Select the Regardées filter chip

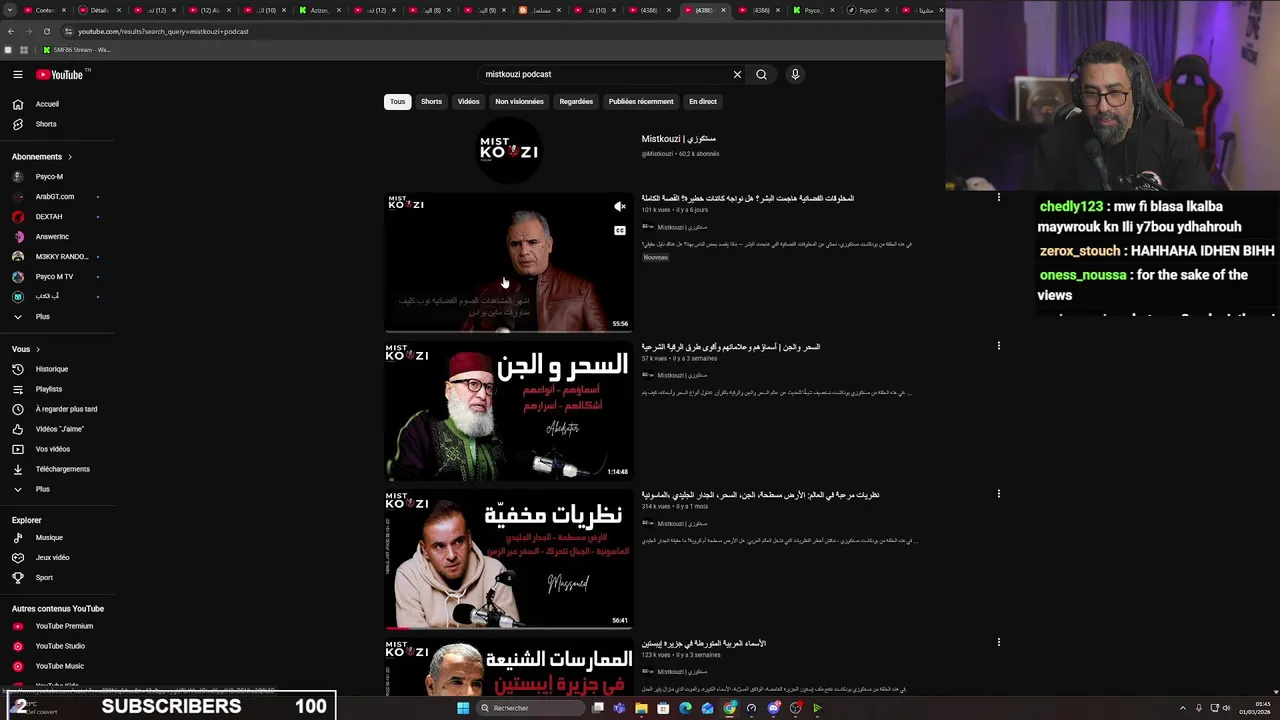click(x=576, y=101)
